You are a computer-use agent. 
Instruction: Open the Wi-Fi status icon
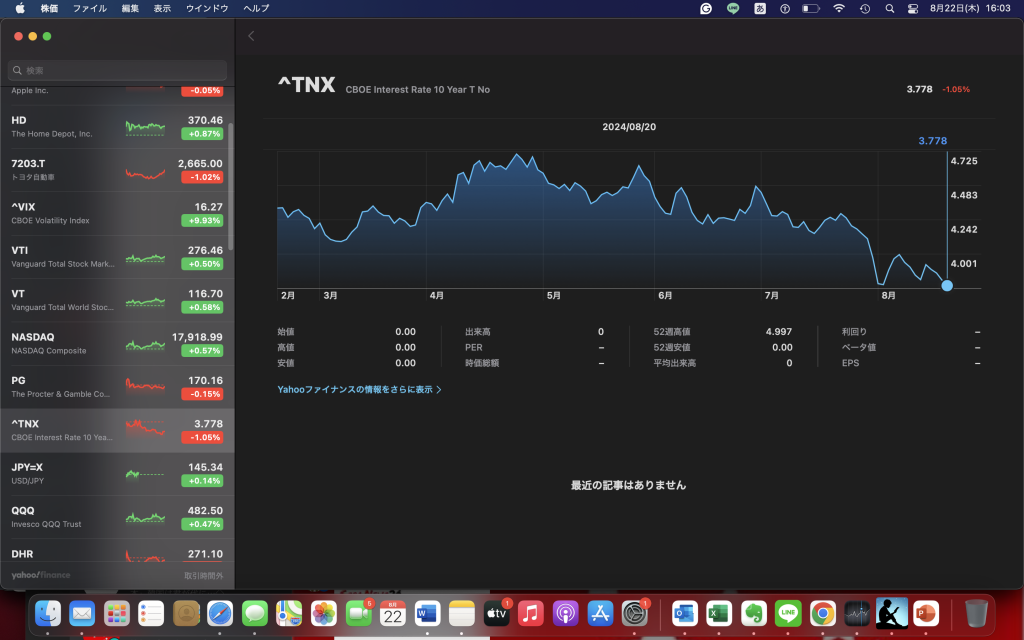point(838,8)
